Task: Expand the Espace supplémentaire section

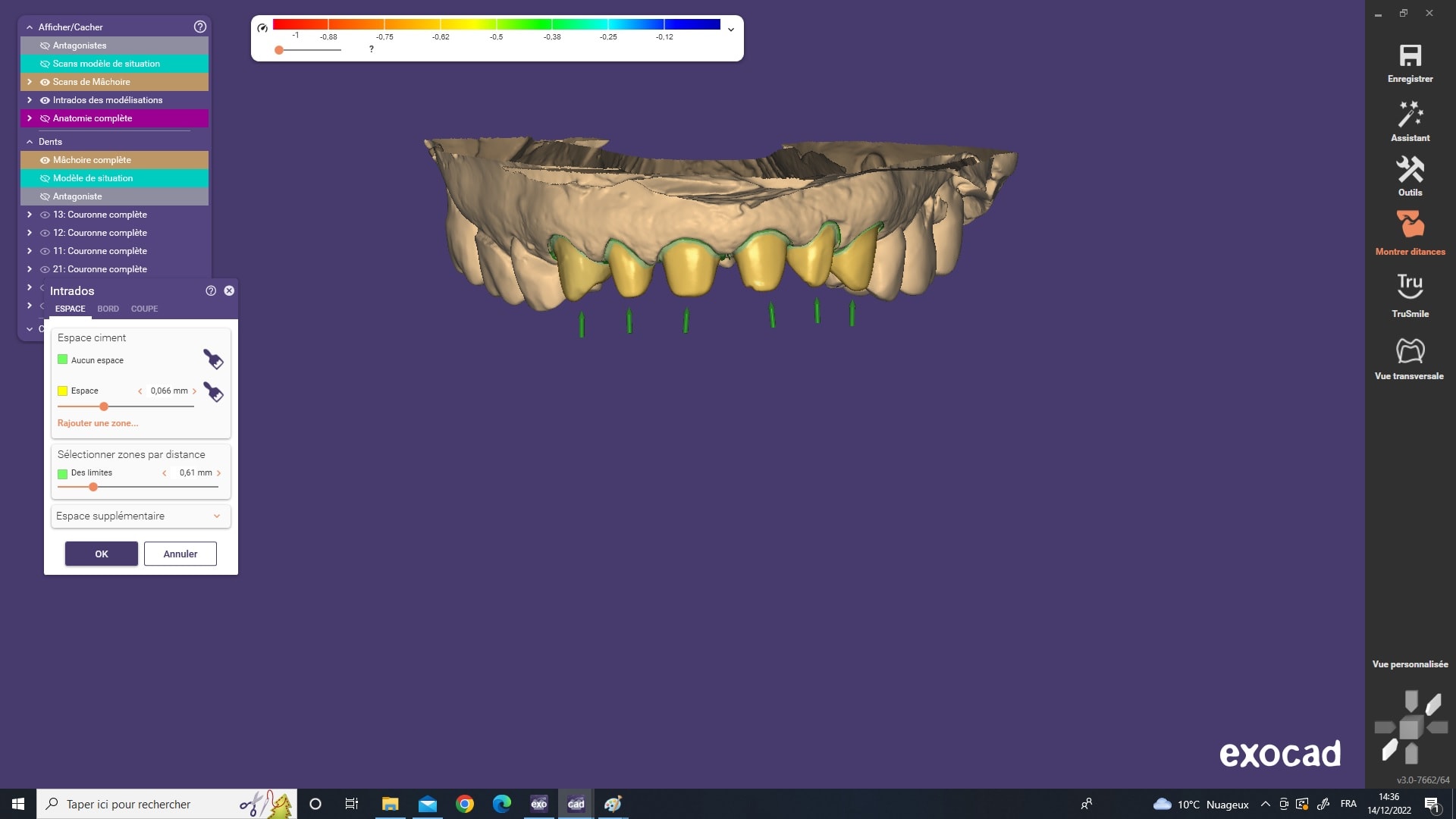Action: (x=216, y=516)
